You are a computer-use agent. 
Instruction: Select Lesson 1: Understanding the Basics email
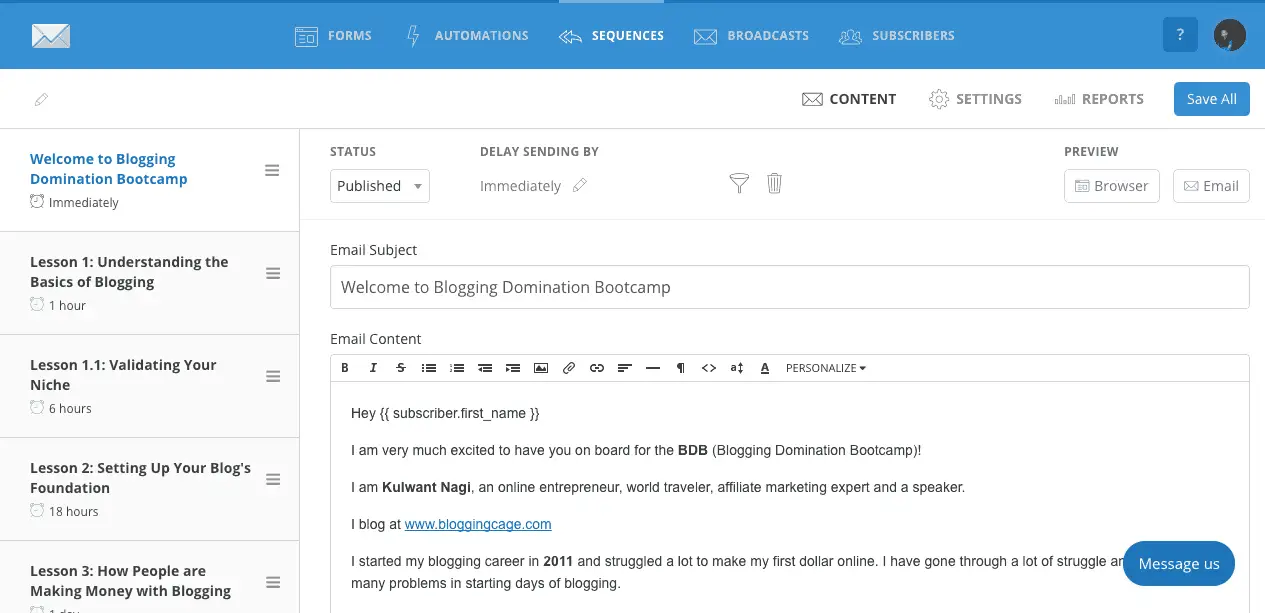pyautogui.click(x=150, y=283)
